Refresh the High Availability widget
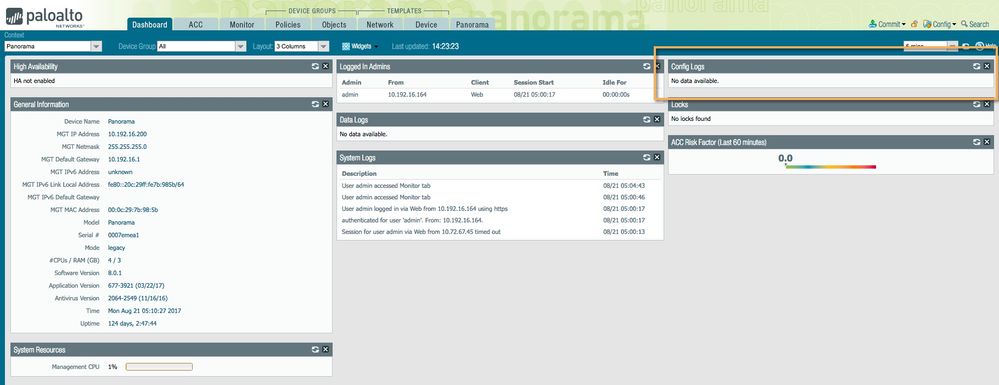 (x=315, y=66)
